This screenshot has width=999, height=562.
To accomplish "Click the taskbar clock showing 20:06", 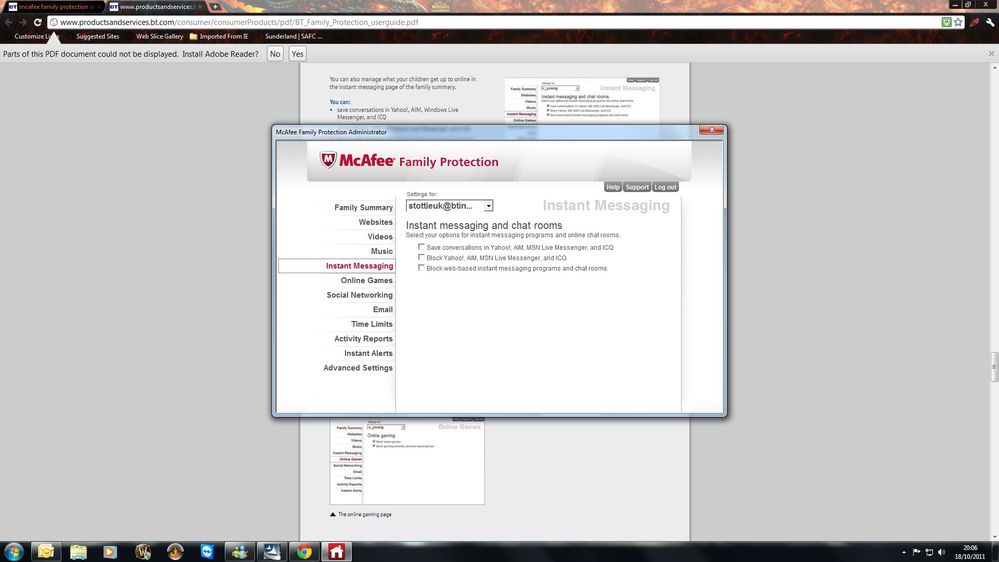I will pos(970,552).
